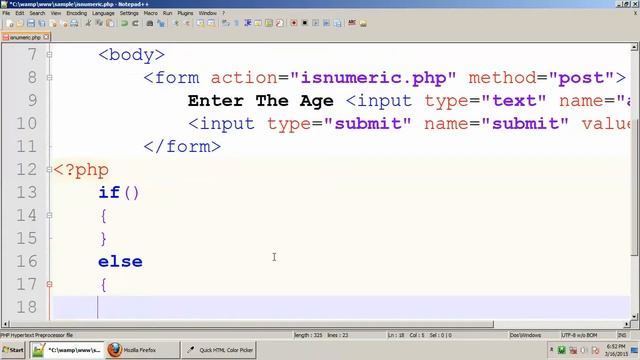Create a new file with New icon
The height and width of the screenshot is (360, 640).
pyautogui.click(x=10, y=23)
